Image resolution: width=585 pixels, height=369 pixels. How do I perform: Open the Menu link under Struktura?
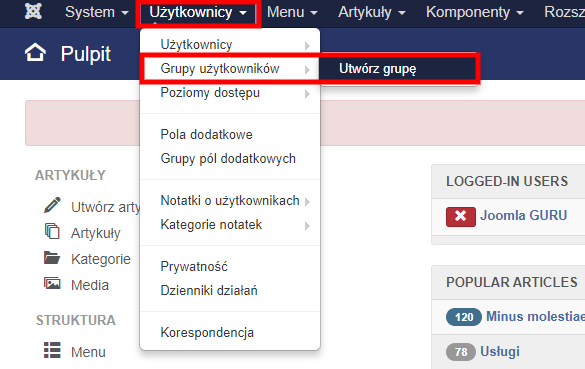pos(88,352)
